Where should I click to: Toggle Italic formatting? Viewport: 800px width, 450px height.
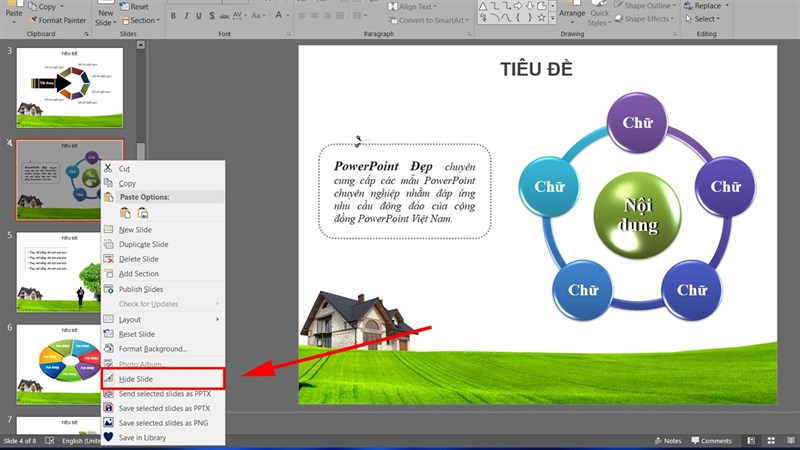click(186, 16)
